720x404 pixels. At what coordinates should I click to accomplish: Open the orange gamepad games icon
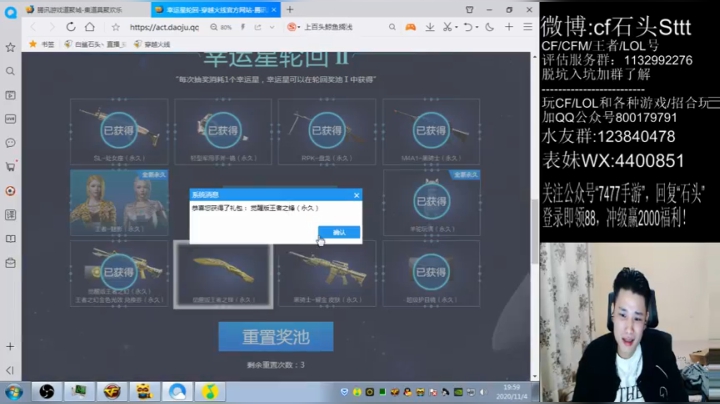410,27
